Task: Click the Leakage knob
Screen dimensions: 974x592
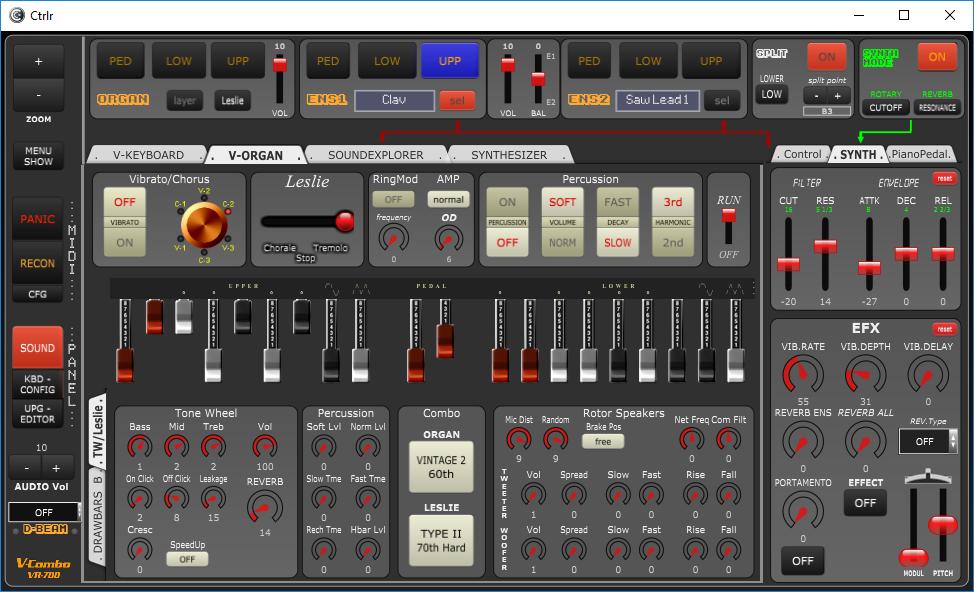Action: click(213, 498)
